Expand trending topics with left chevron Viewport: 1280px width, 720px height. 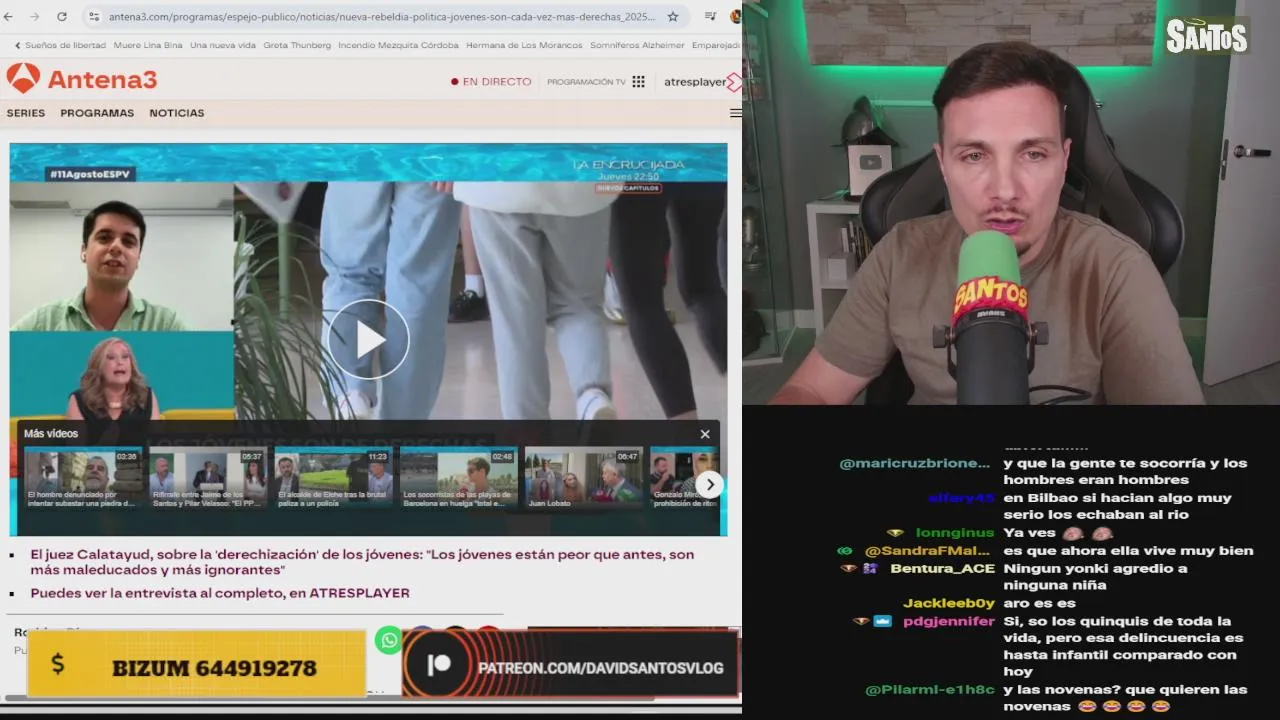point(17,45)
